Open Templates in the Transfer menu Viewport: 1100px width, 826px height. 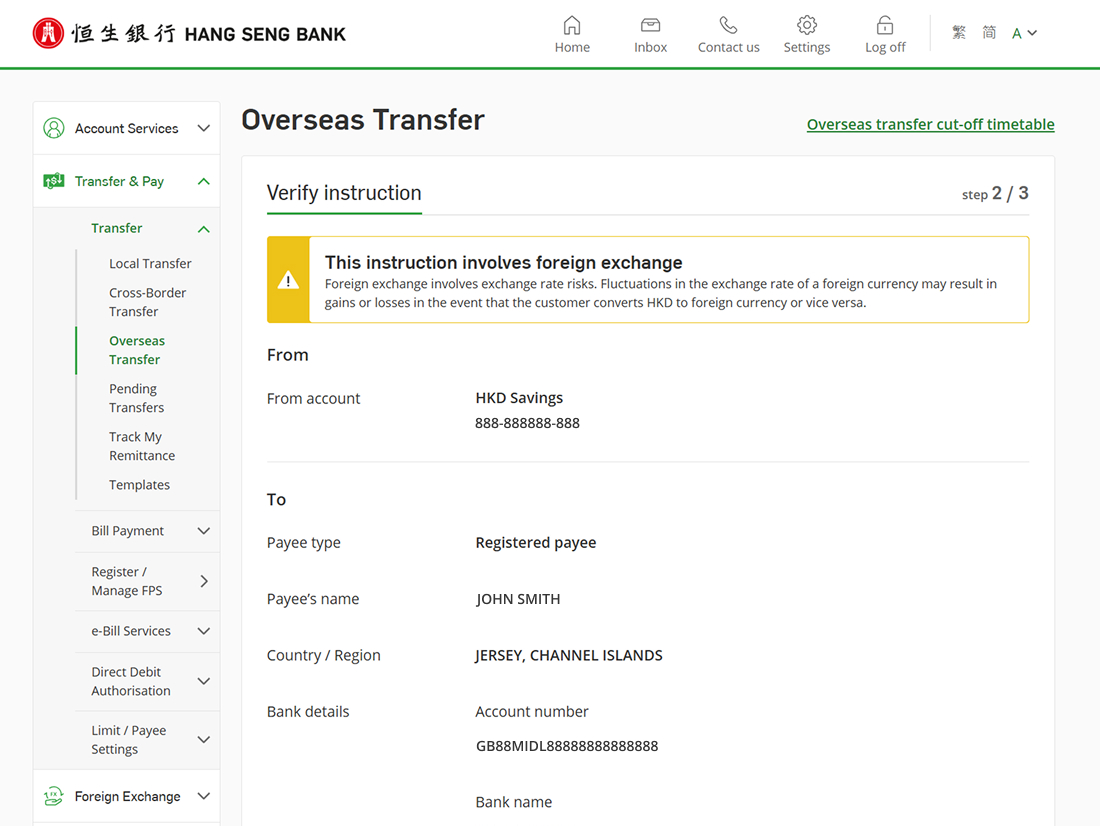(139, 485)
